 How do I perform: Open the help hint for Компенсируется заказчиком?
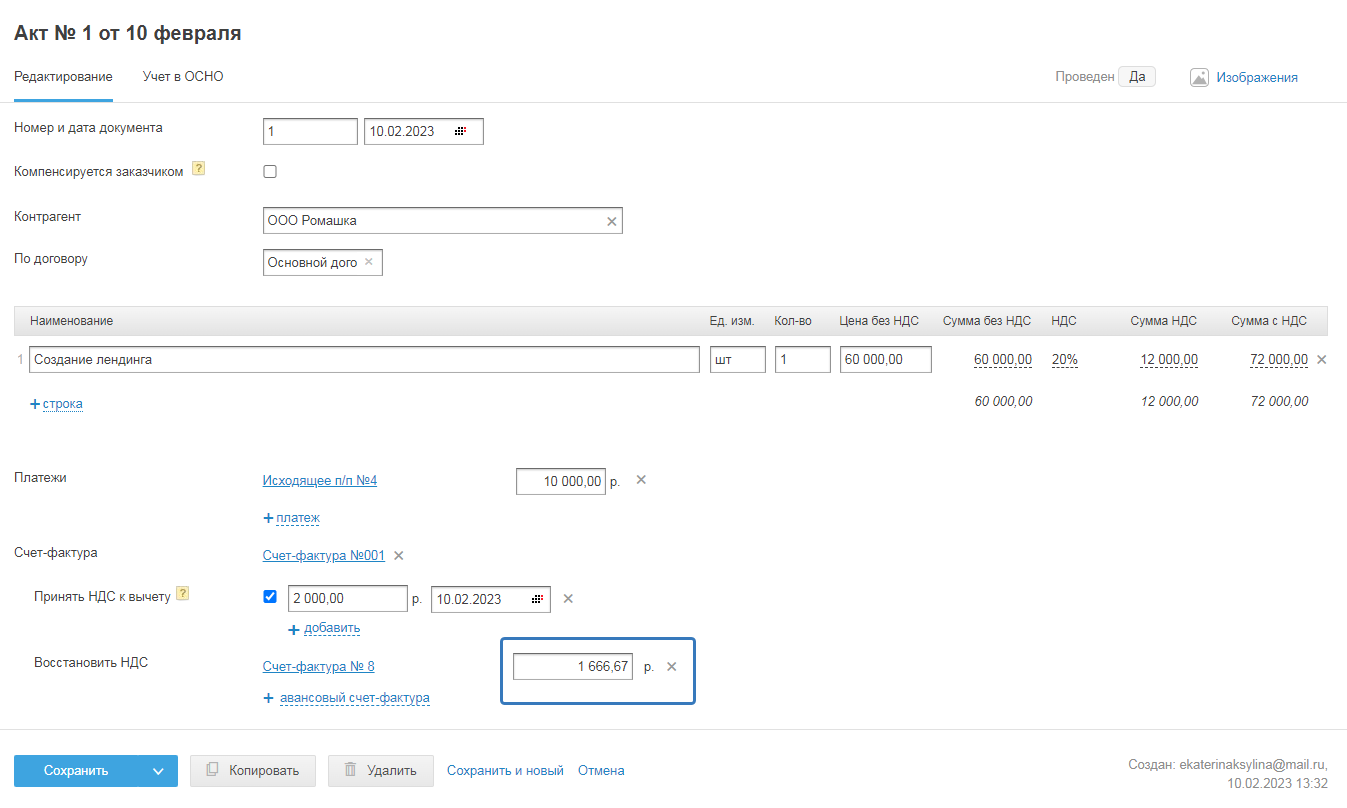coord(198,170)
